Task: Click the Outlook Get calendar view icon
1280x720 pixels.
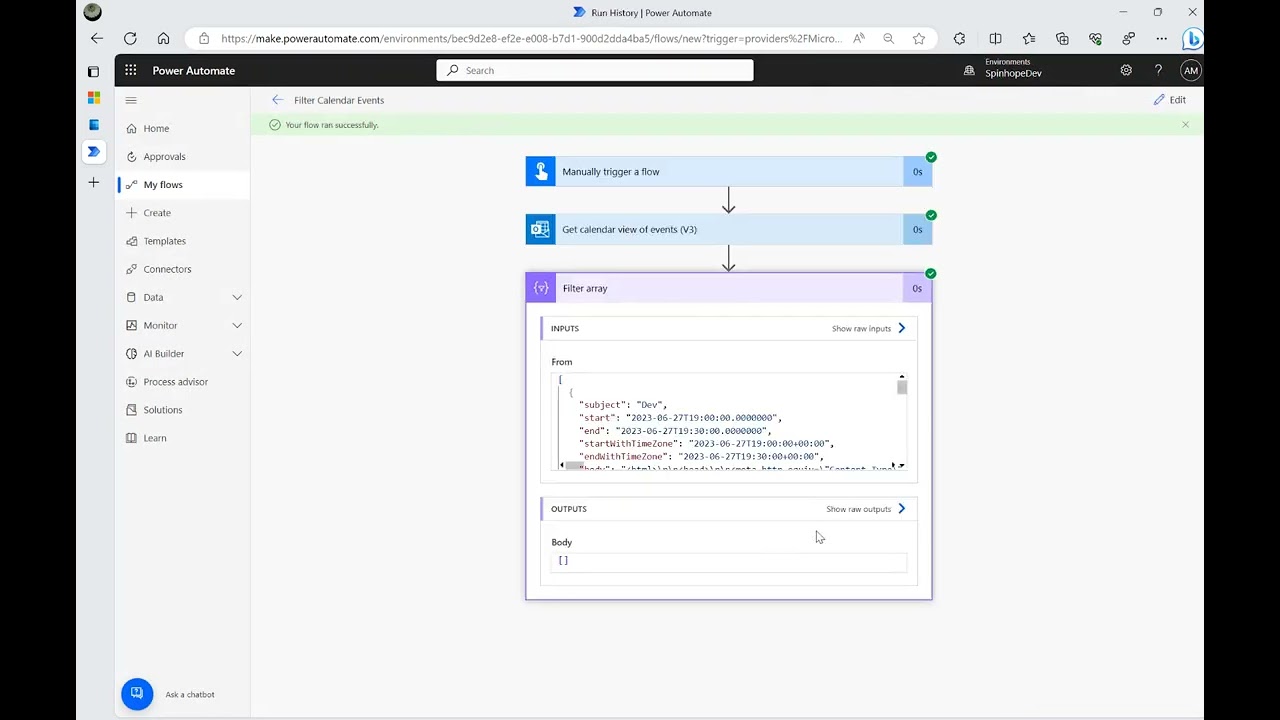Action: tap(540, 229)
